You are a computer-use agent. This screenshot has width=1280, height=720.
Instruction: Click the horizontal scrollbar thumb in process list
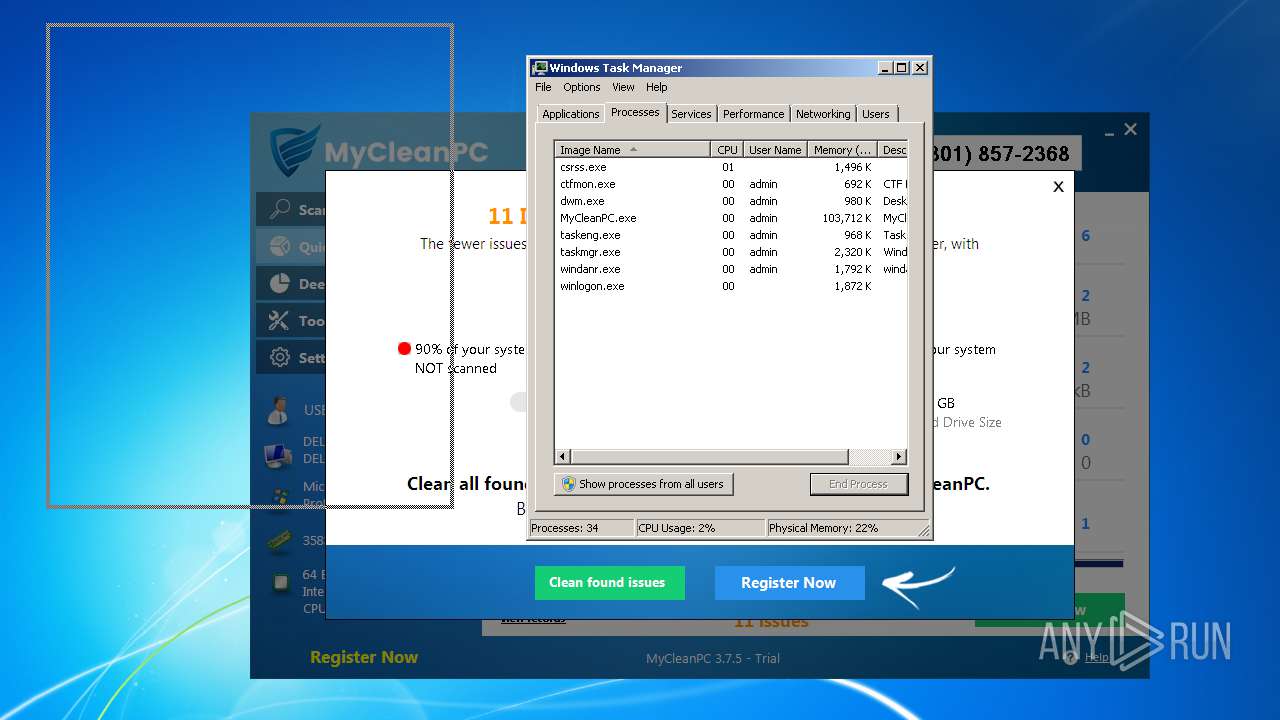pyautogui.click(x=710, y=457)
